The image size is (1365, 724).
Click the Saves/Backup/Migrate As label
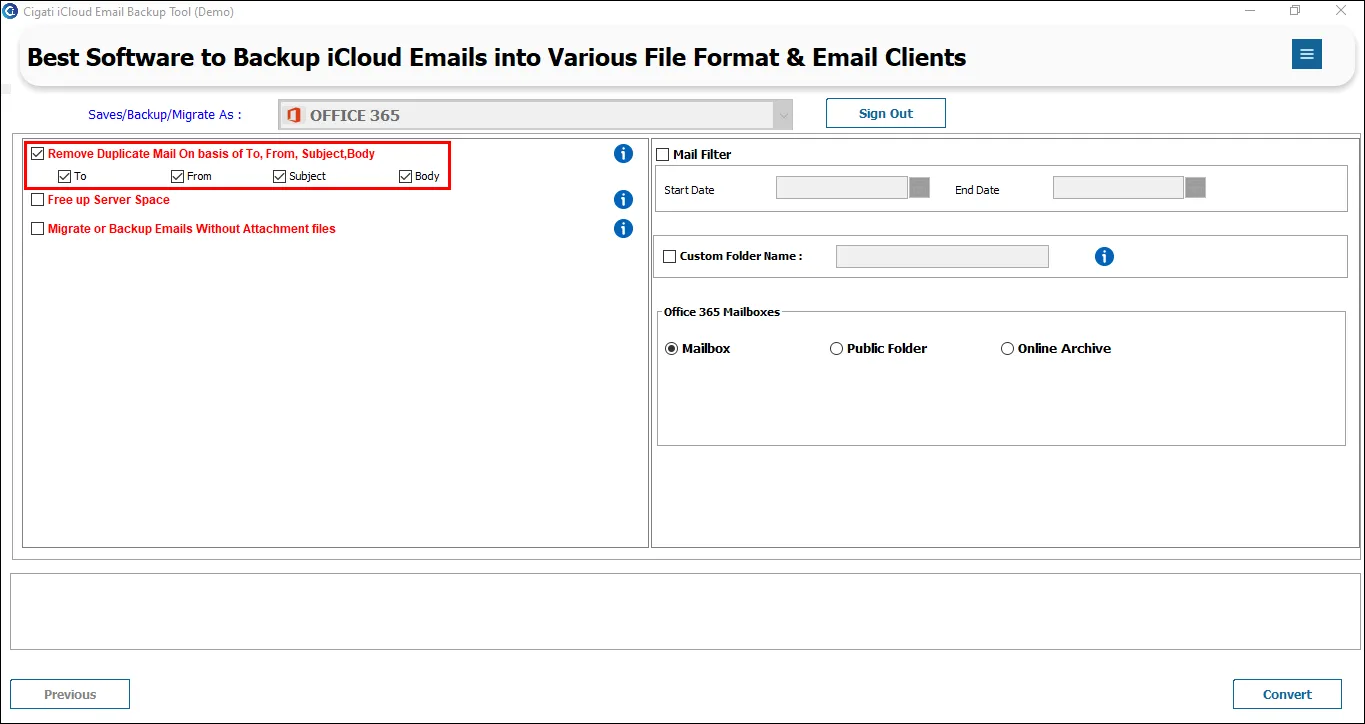coord(165,115)
